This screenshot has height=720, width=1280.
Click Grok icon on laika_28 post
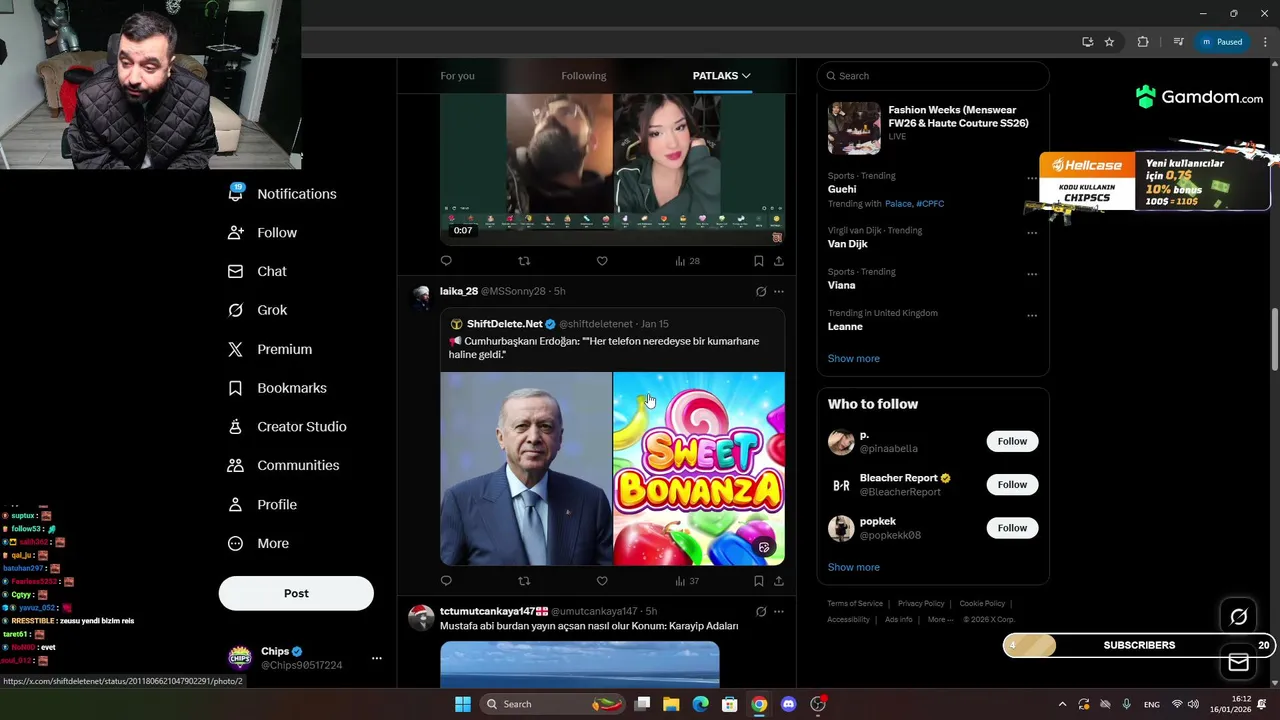click(761, 291)
